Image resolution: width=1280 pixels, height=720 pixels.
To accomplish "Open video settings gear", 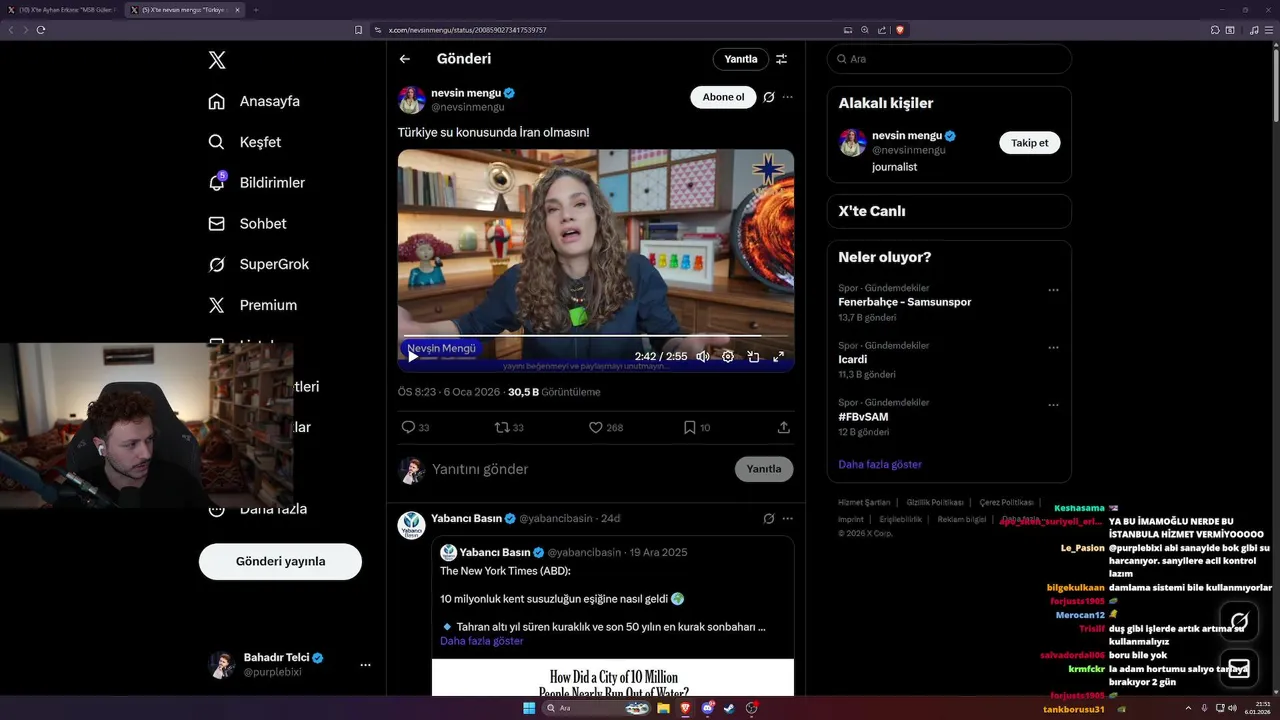I will [x=728, y=356].
